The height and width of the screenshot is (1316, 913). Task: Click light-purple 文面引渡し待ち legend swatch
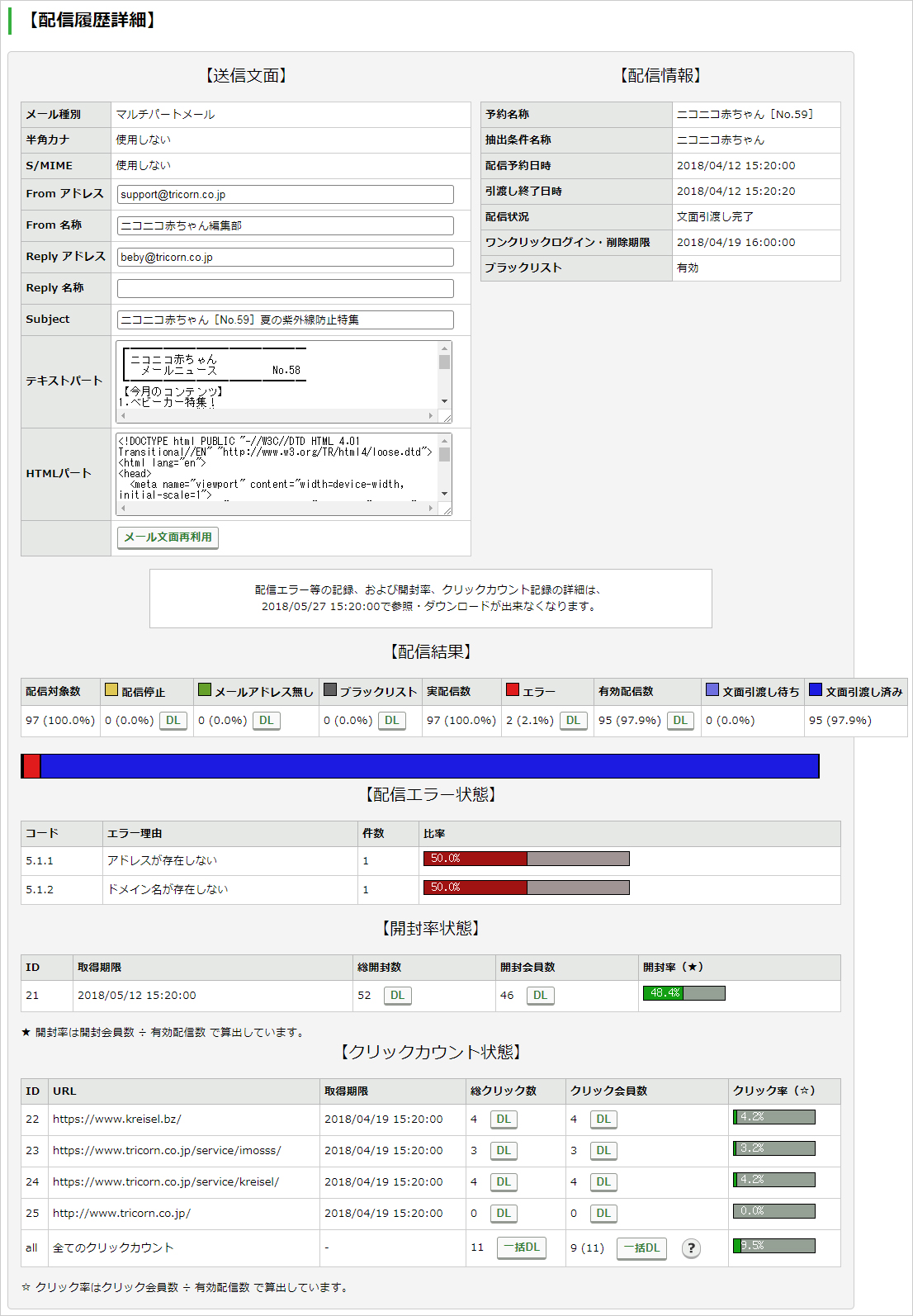pyautogui.click(x=712, y=689)
